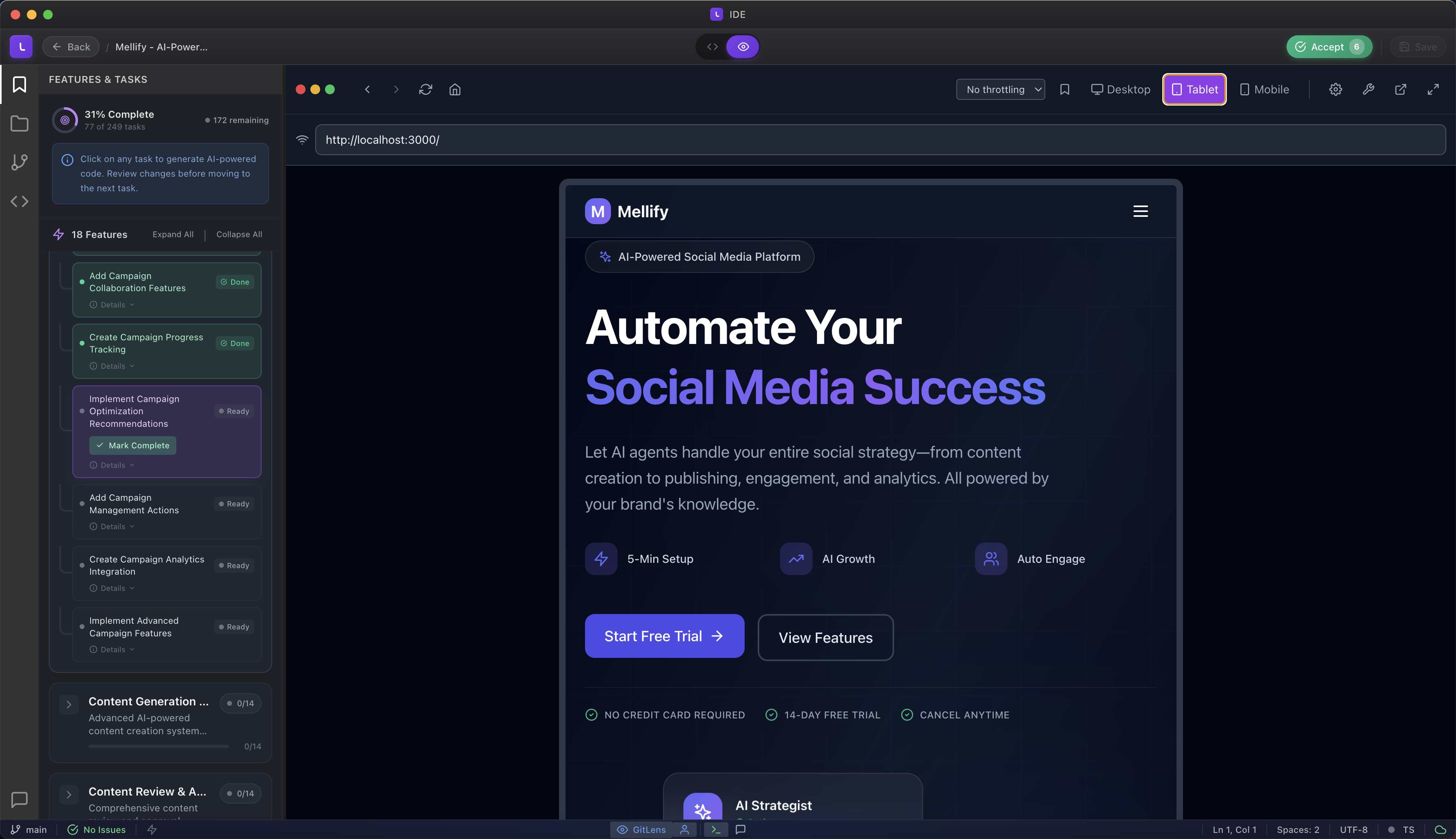Switch to code view toggle

pyautogui.click(x=713, y=47)
